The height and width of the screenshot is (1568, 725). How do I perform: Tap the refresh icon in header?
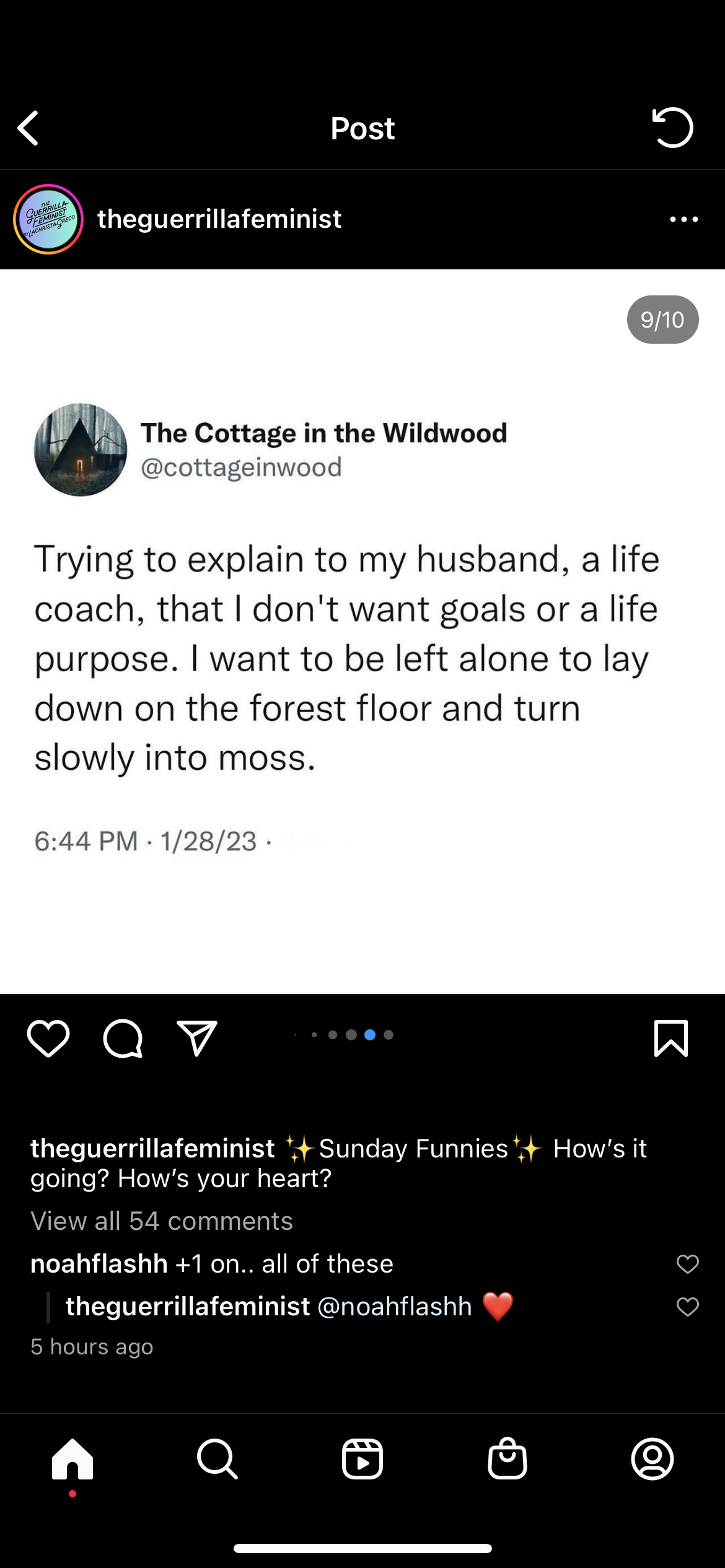[672, 128]
